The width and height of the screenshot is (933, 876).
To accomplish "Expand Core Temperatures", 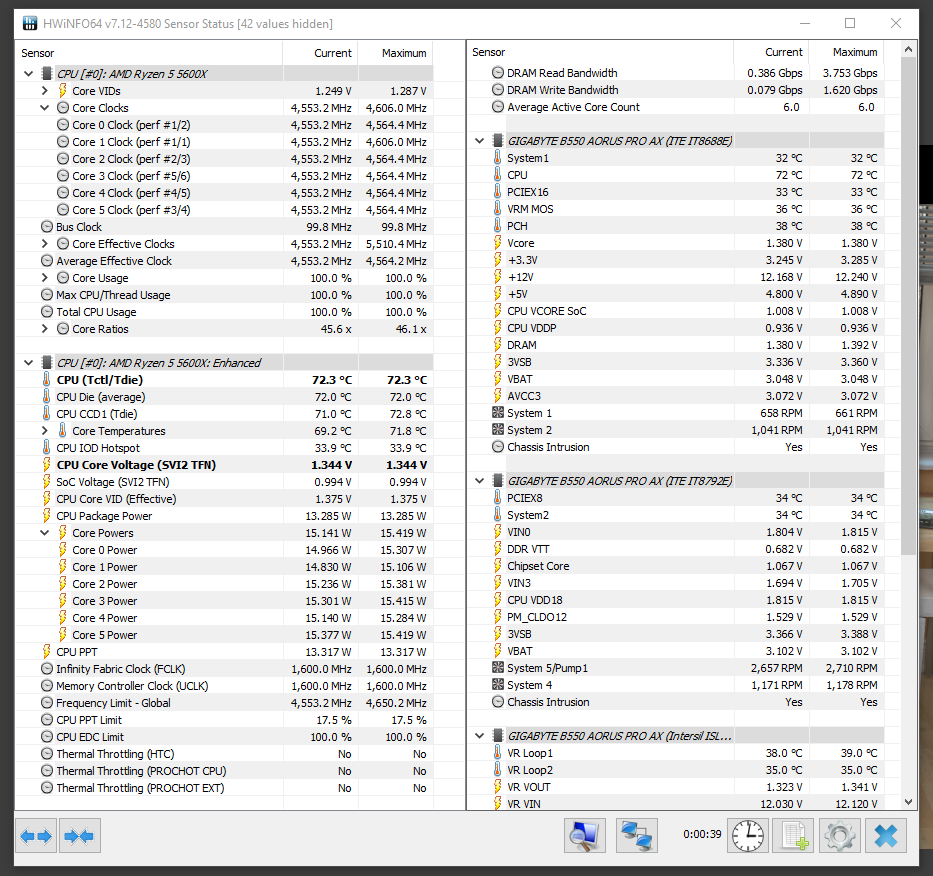I will click(x=45, y=430).
